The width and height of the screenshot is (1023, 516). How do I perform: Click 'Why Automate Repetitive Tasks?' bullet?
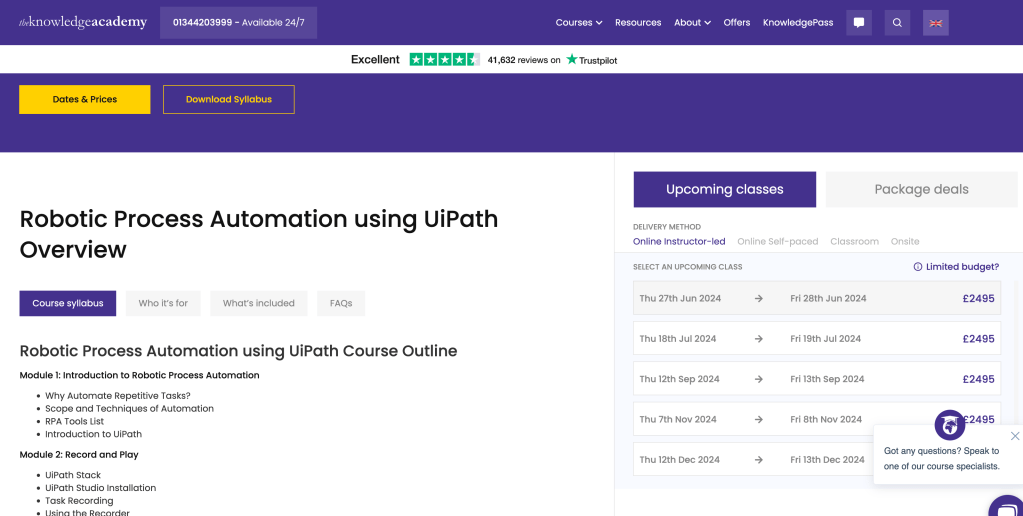click(x=117, y=396)
